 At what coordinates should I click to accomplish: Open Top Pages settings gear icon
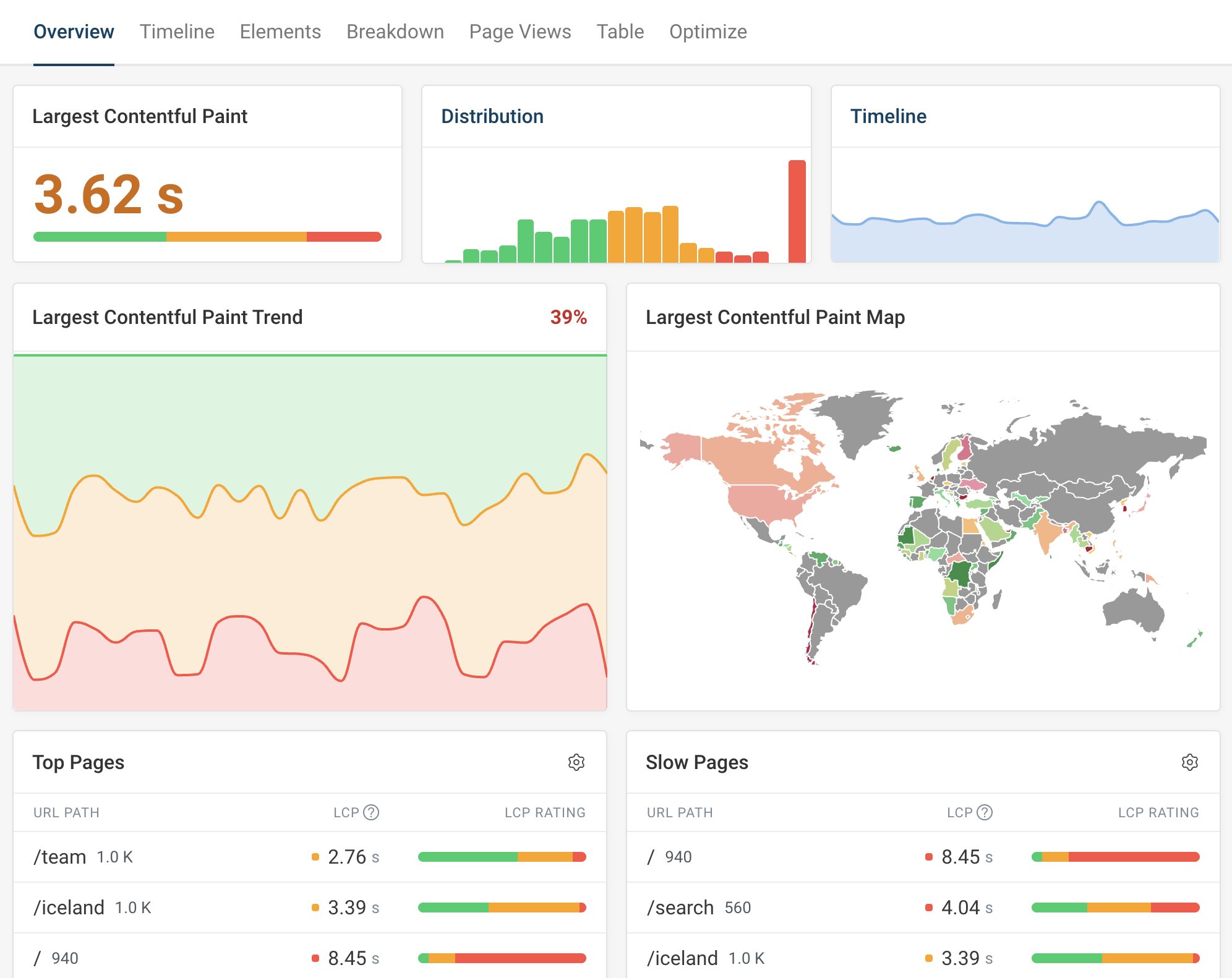(576, 762)
